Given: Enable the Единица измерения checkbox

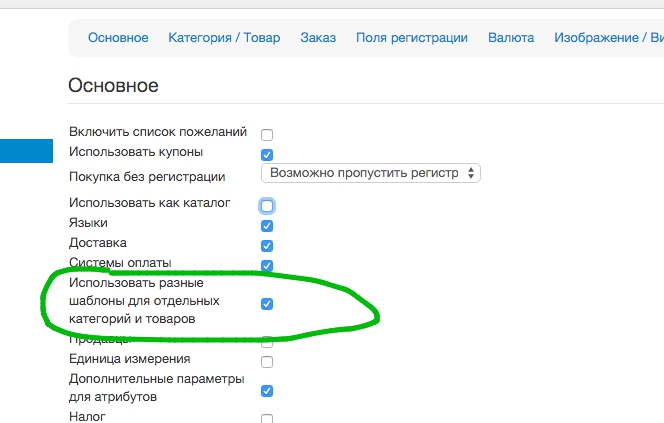Looking at the screenshot, I should 267,362.
